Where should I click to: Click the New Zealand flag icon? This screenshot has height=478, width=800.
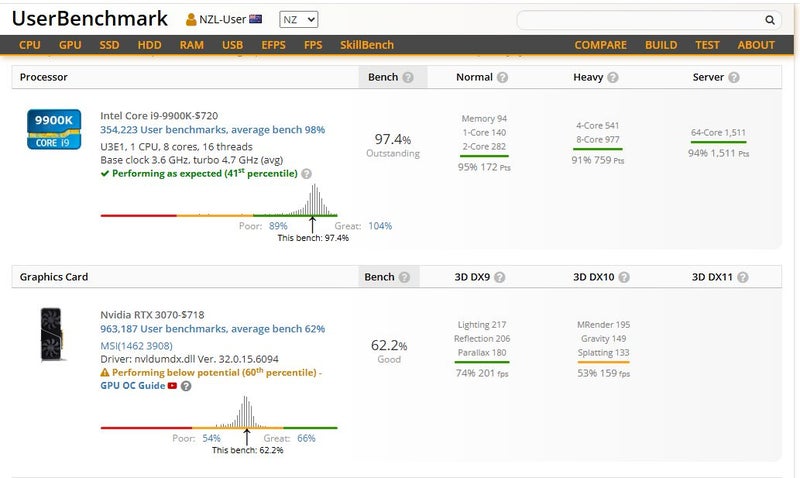[x=256, y=19]
